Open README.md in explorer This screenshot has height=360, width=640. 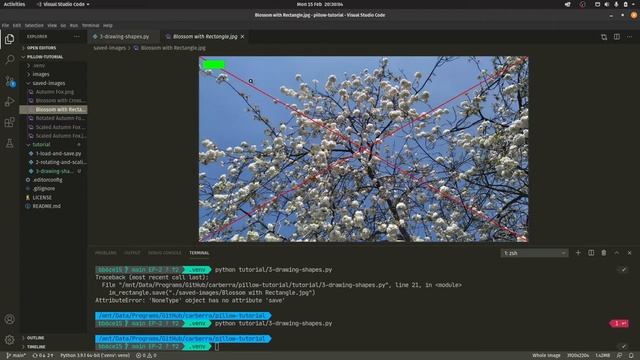coord(46,206)
